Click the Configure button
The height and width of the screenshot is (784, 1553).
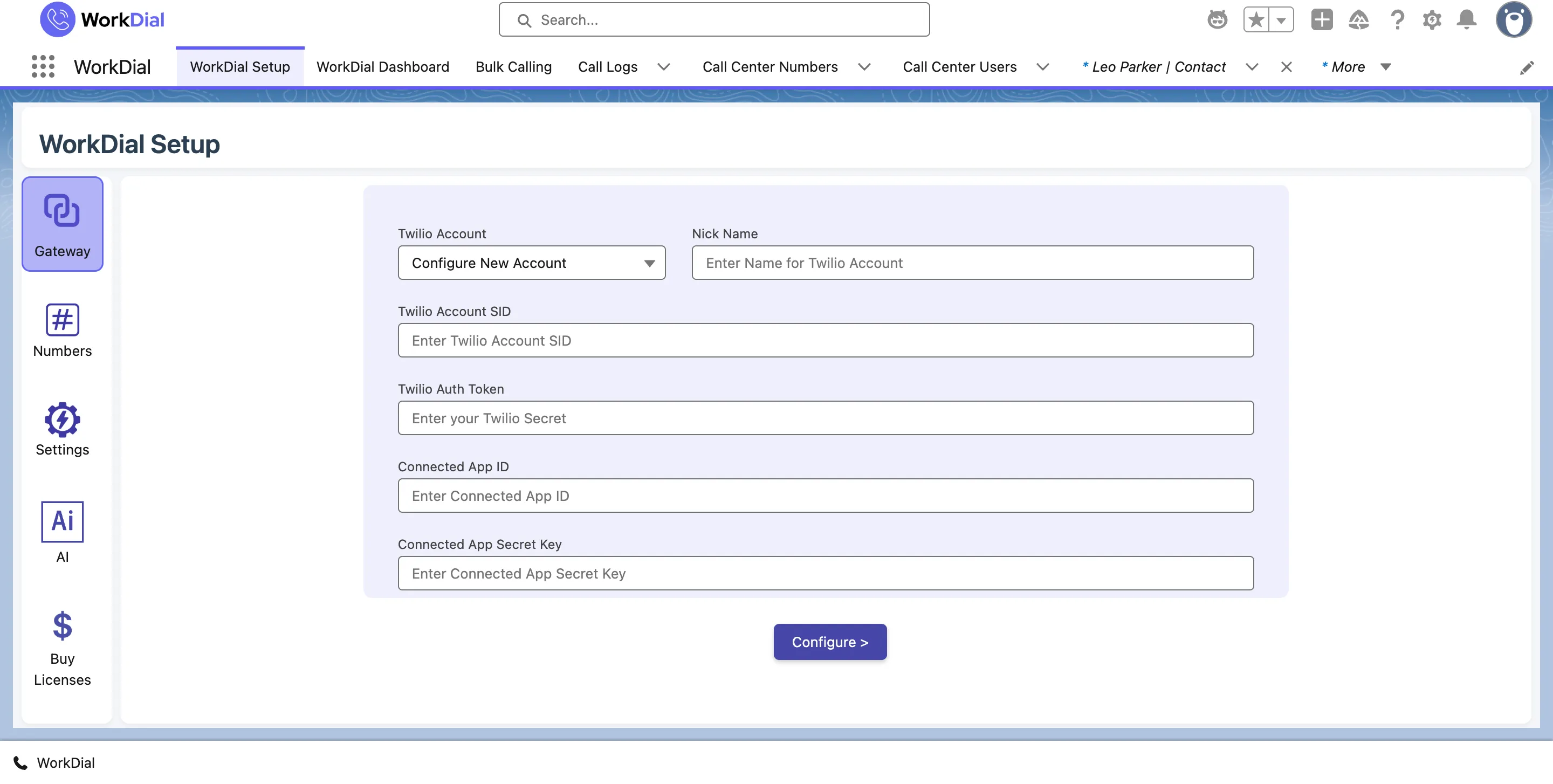pos(829,642)
